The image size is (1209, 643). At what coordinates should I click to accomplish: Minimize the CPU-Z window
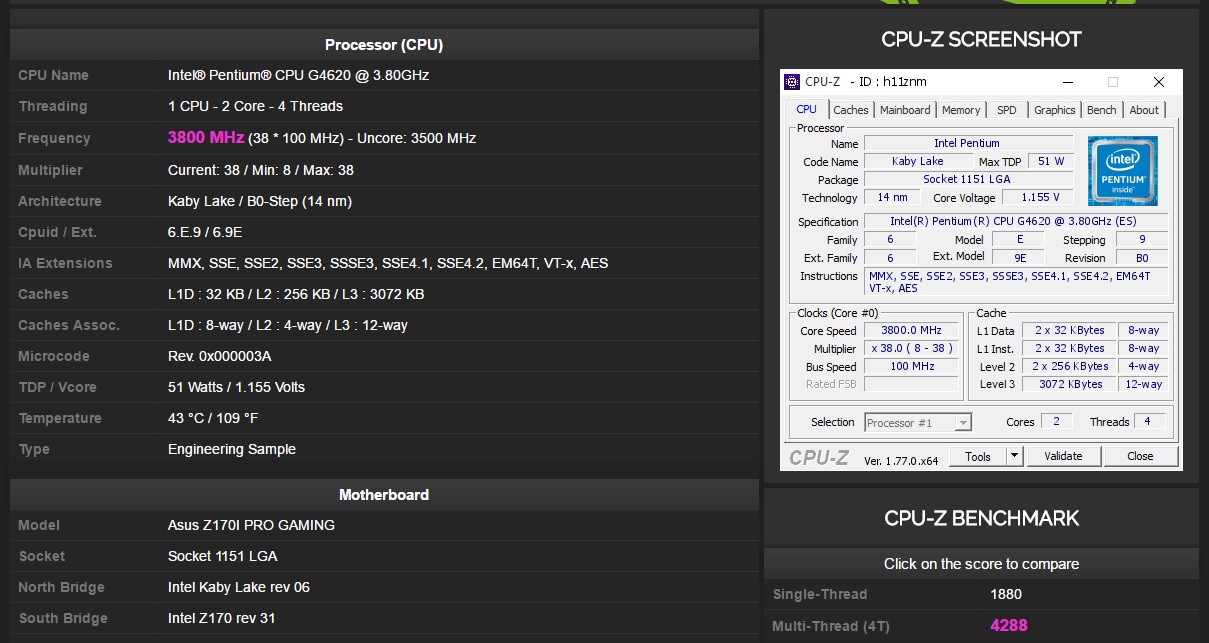(1067, 82)
